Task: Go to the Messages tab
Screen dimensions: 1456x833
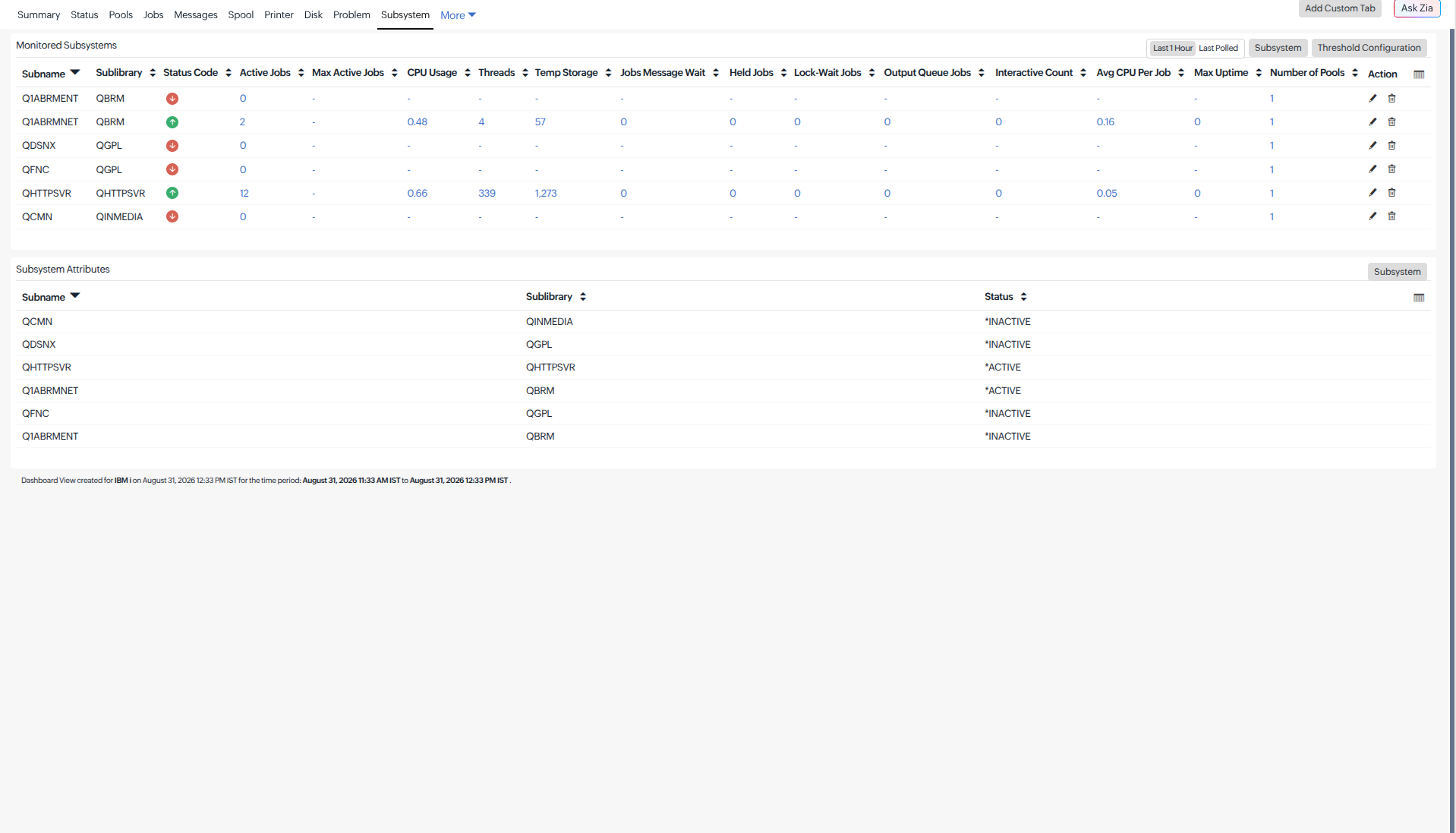Action: point(196,15)
